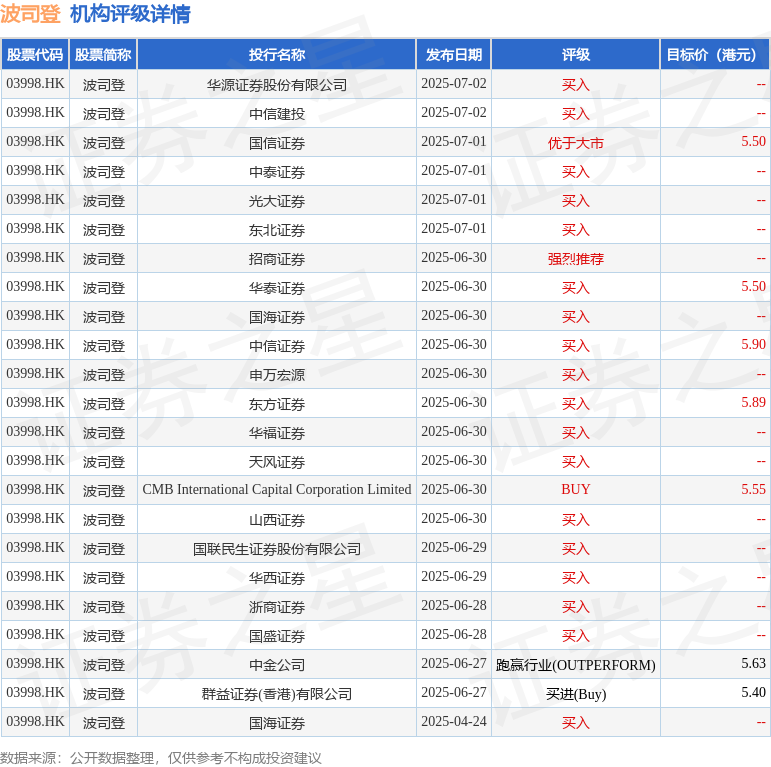
Task: Select the 东方证券 cell
Action: [x=277, y=404]
